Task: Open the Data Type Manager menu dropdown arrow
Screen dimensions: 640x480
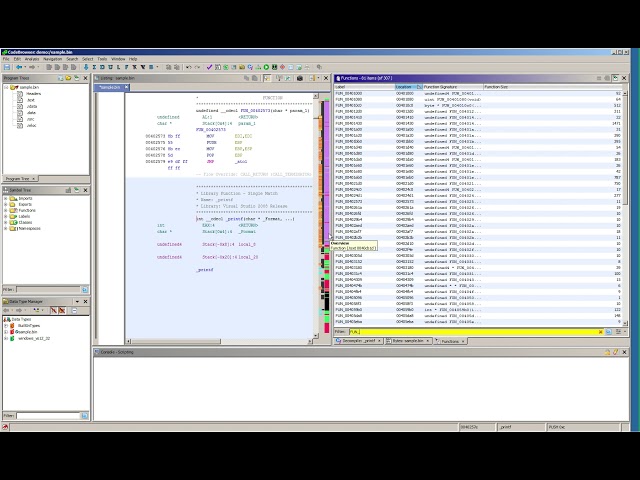Action: (x=77, y=301)
